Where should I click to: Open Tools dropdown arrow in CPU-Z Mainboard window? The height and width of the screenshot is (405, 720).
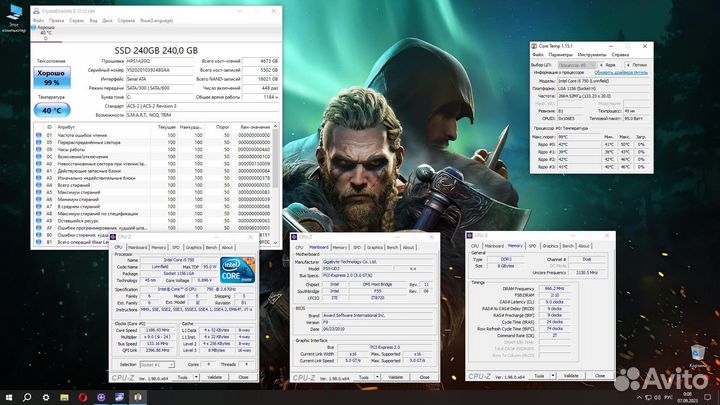[x=377, y=377]
